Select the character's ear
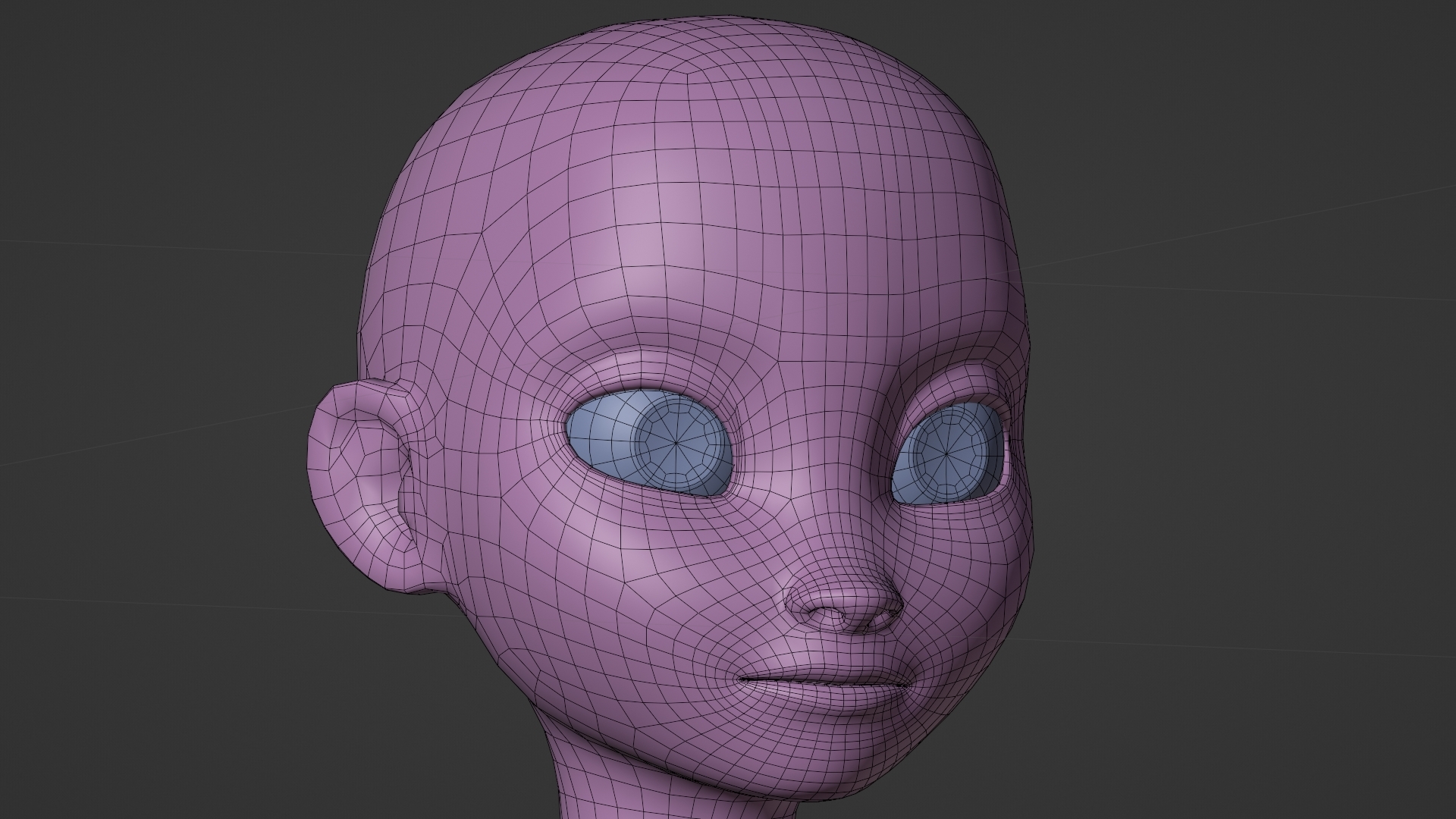1456x819 pixels. (x=358, y=485)
